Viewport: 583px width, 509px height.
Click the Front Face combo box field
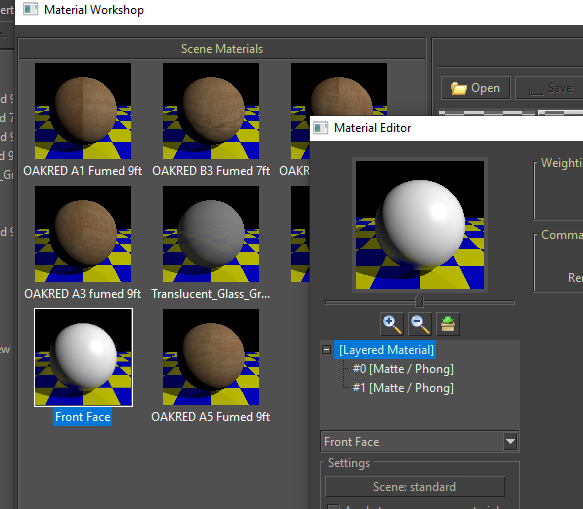point(419,442)
